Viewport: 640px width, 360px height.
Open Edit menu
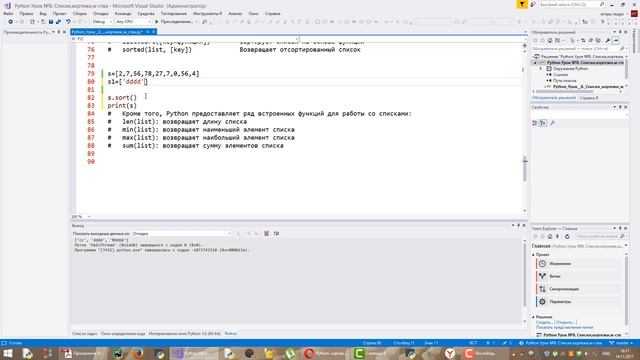click(26, 13)
